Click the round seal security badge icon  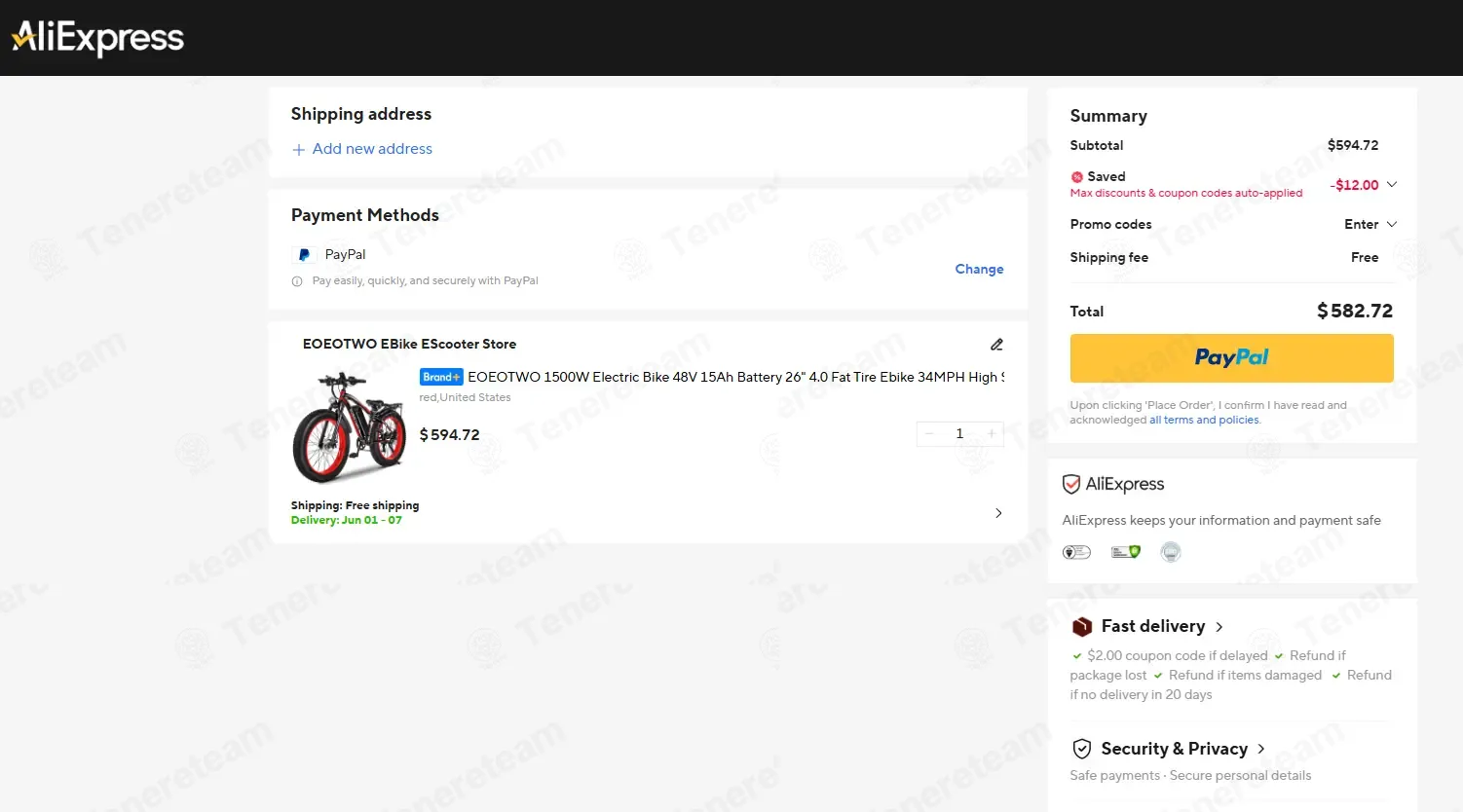pyautogui.click(x=1171, y=552)
